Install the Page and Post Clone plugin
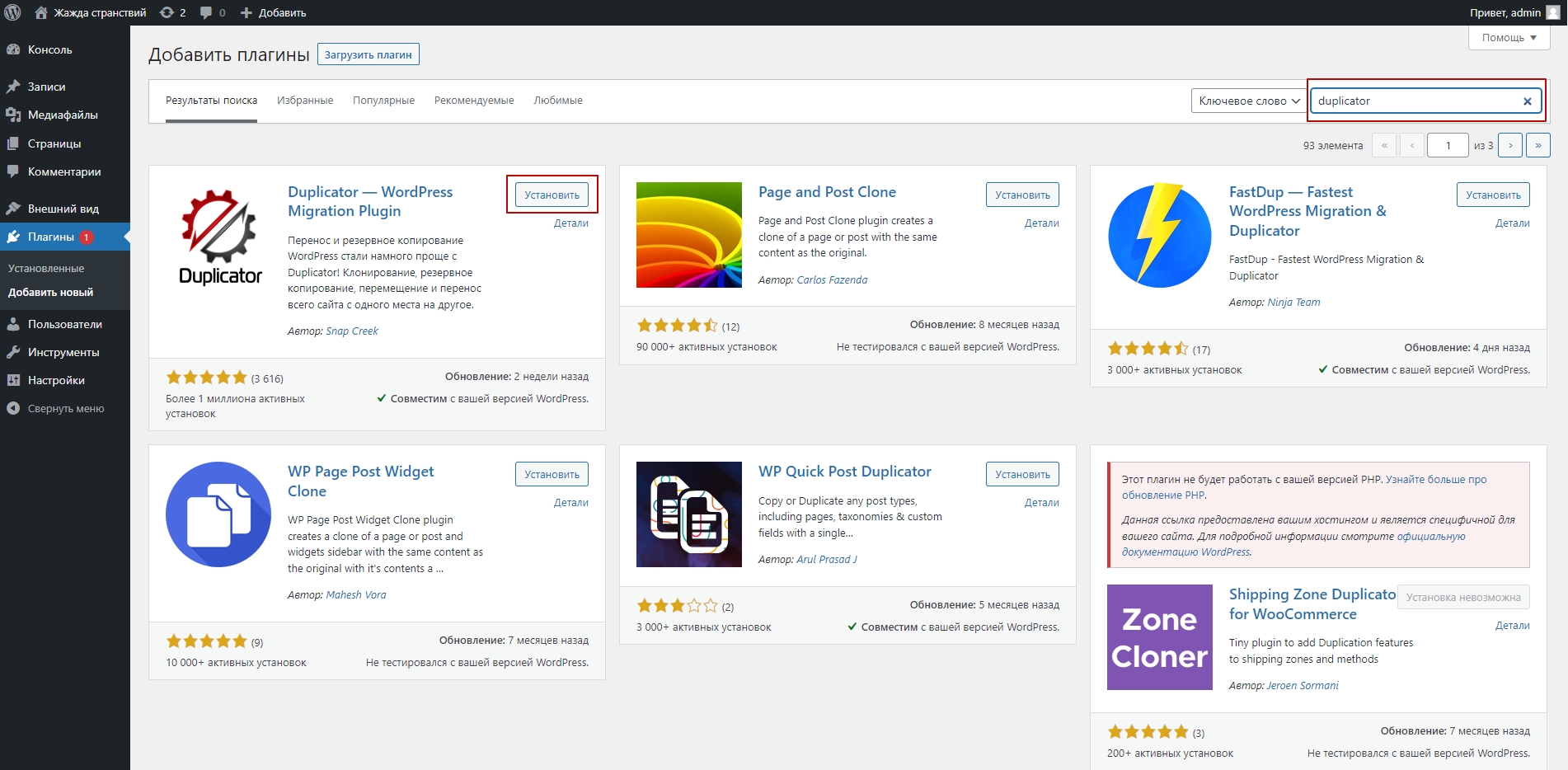This screenshot has width=1568, height=770. click(x=1022, y=195)
